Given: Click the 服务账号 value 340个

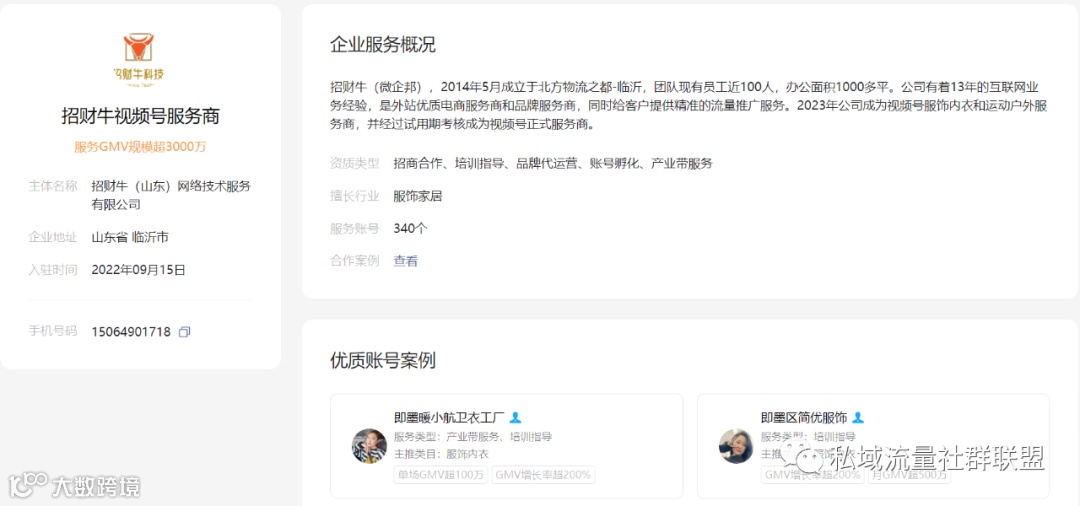Looking at the screenshot, I should tap(411, 228).
